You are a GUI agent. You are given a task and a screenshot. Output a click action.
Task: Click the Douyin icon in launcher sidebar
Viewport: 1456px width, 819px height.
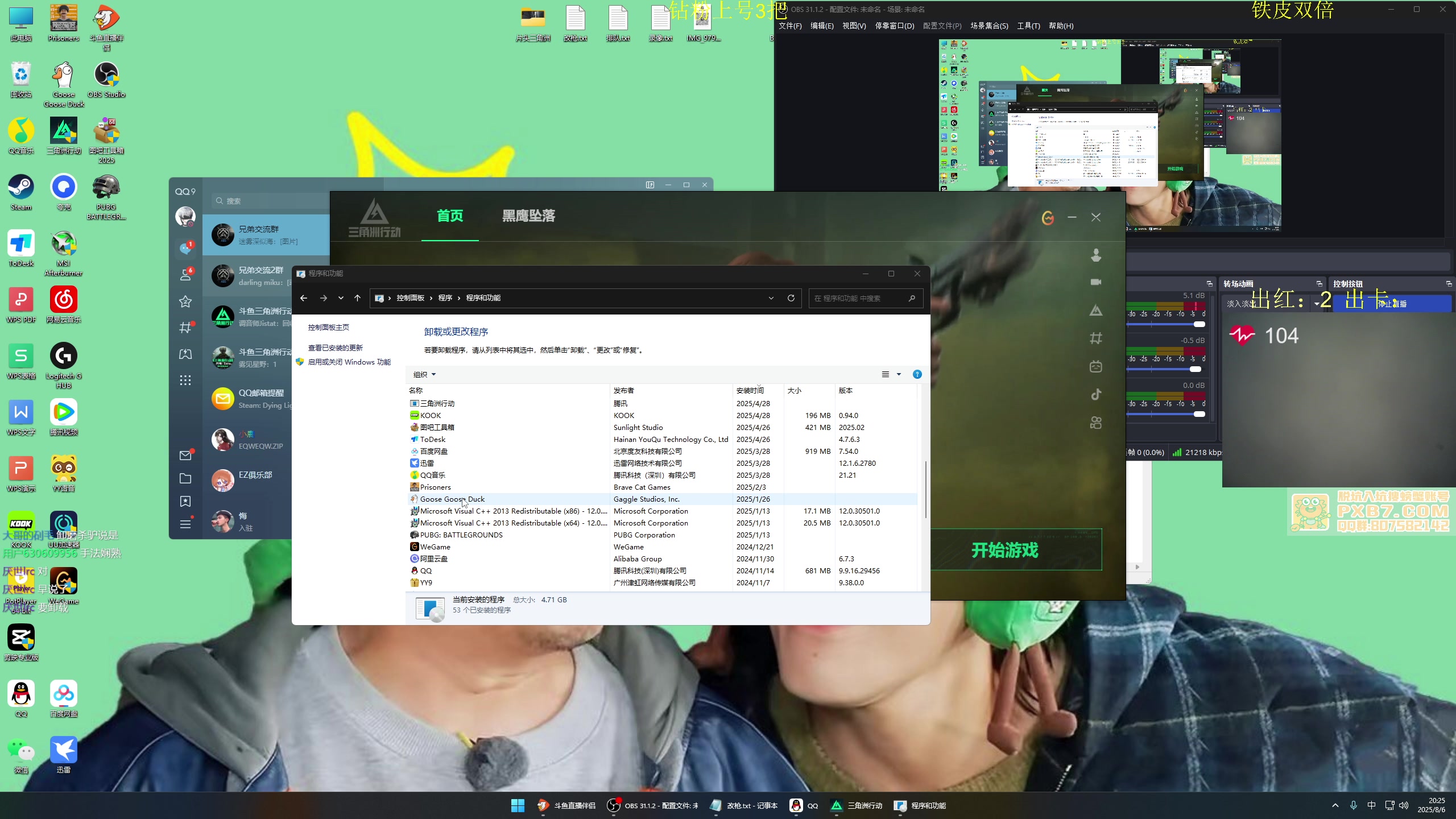coord(1096,395)
